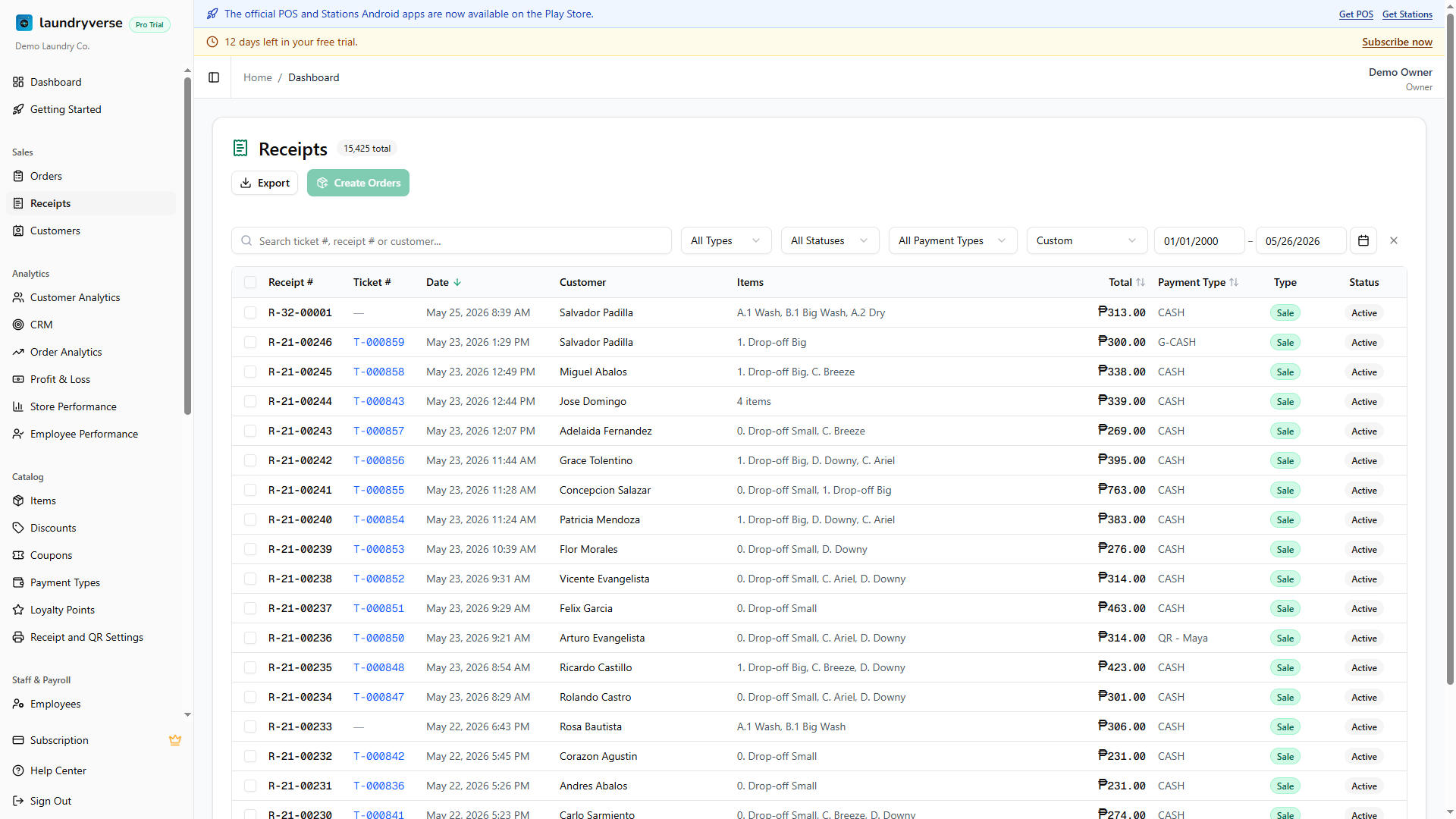
Task: Click the Total column sort arrows
Action: tap(1141, 282)
